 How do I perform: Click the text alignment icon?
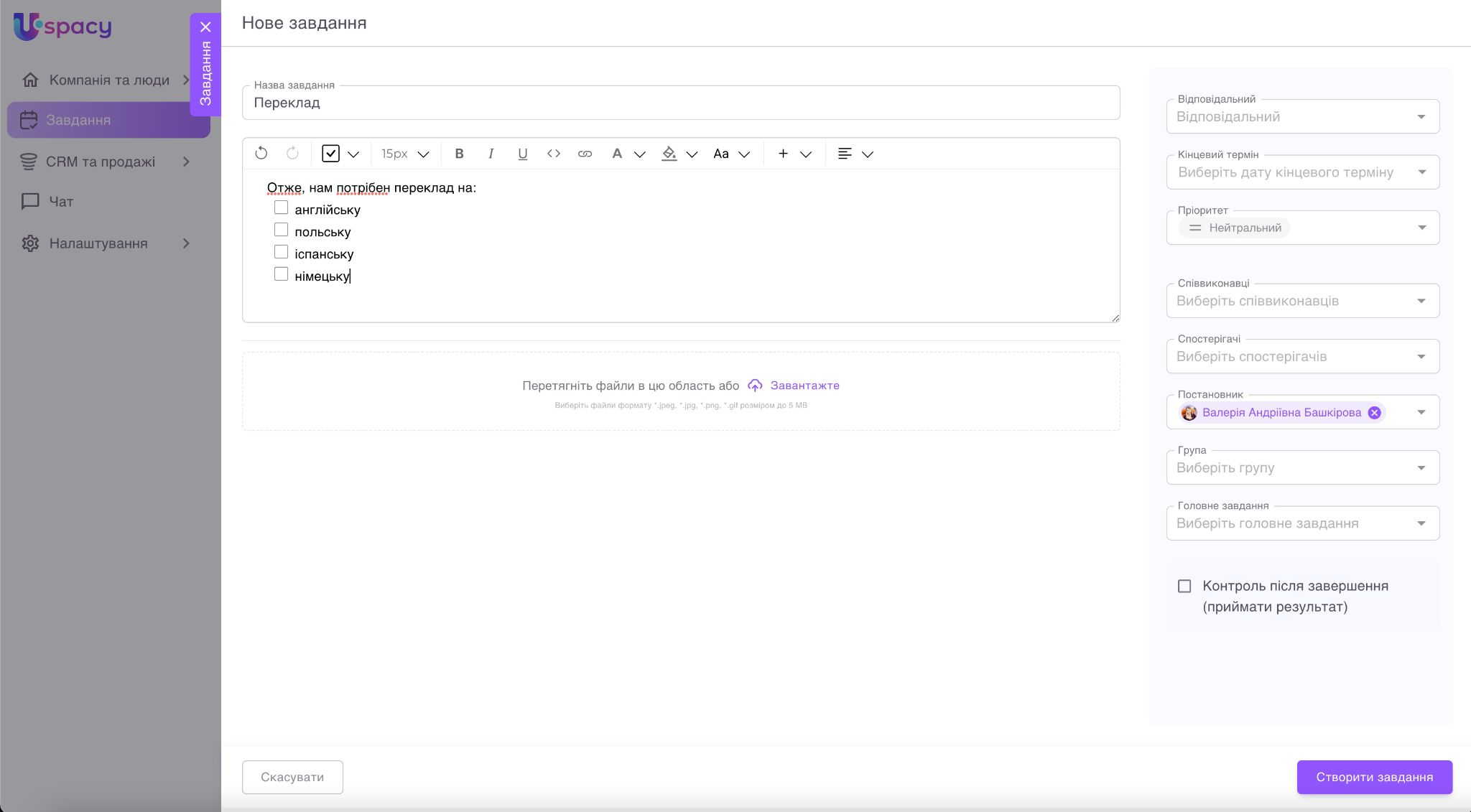845,154
